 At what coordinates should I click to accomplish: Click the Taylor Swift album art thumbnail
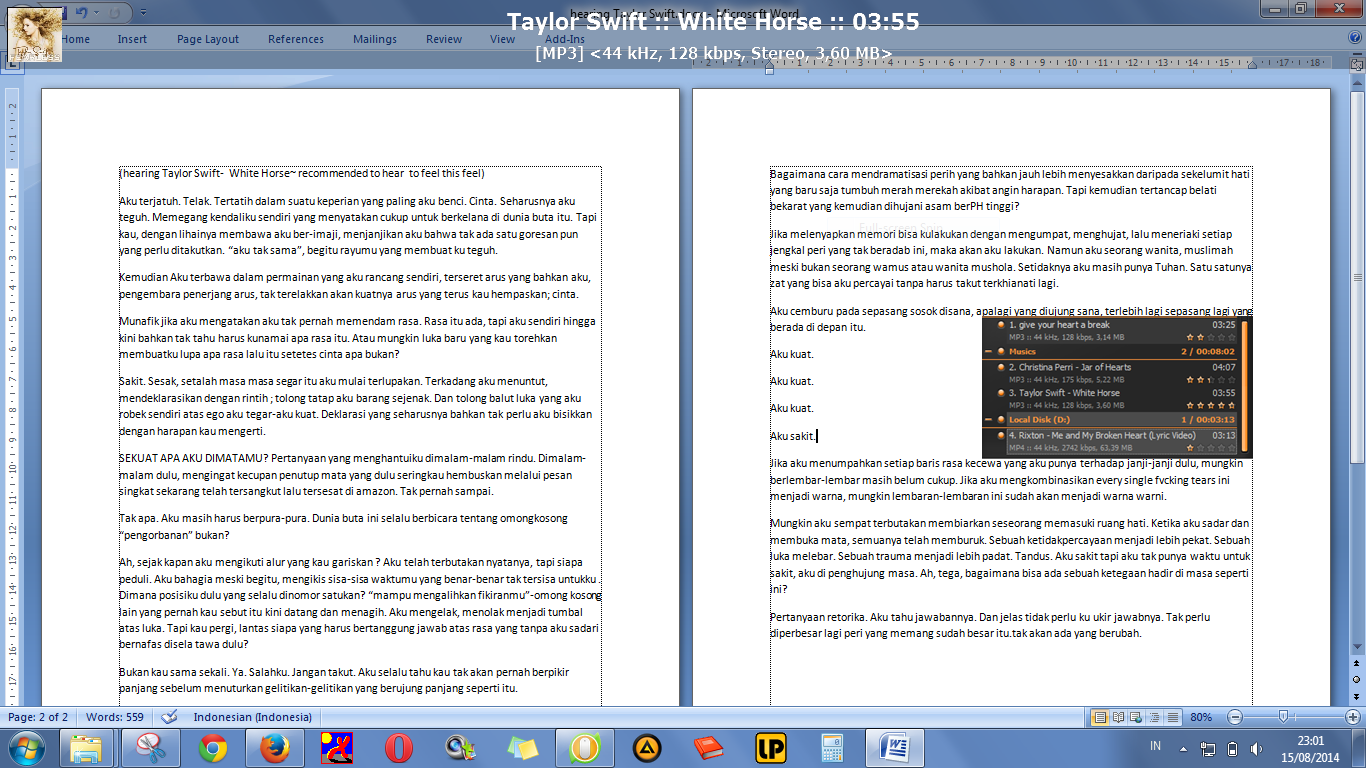click(x=36, y=36)
